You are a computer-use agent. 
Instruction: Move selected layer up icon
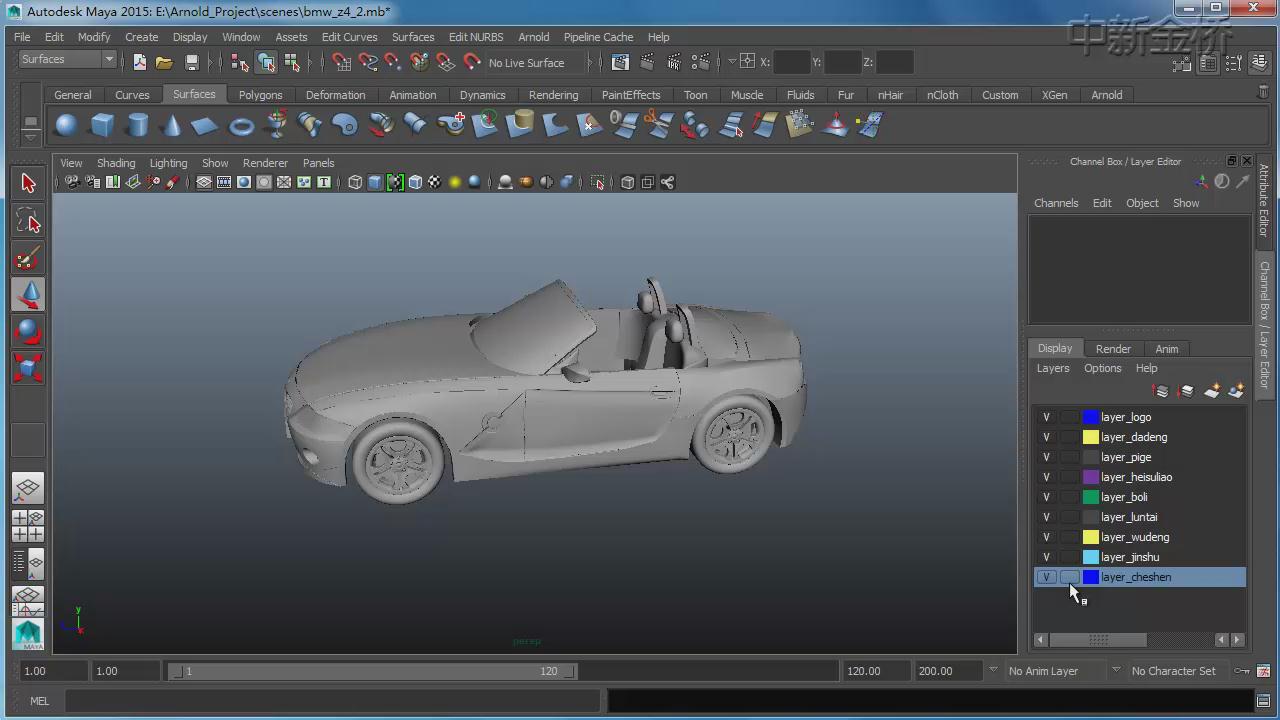point(1161,391)
